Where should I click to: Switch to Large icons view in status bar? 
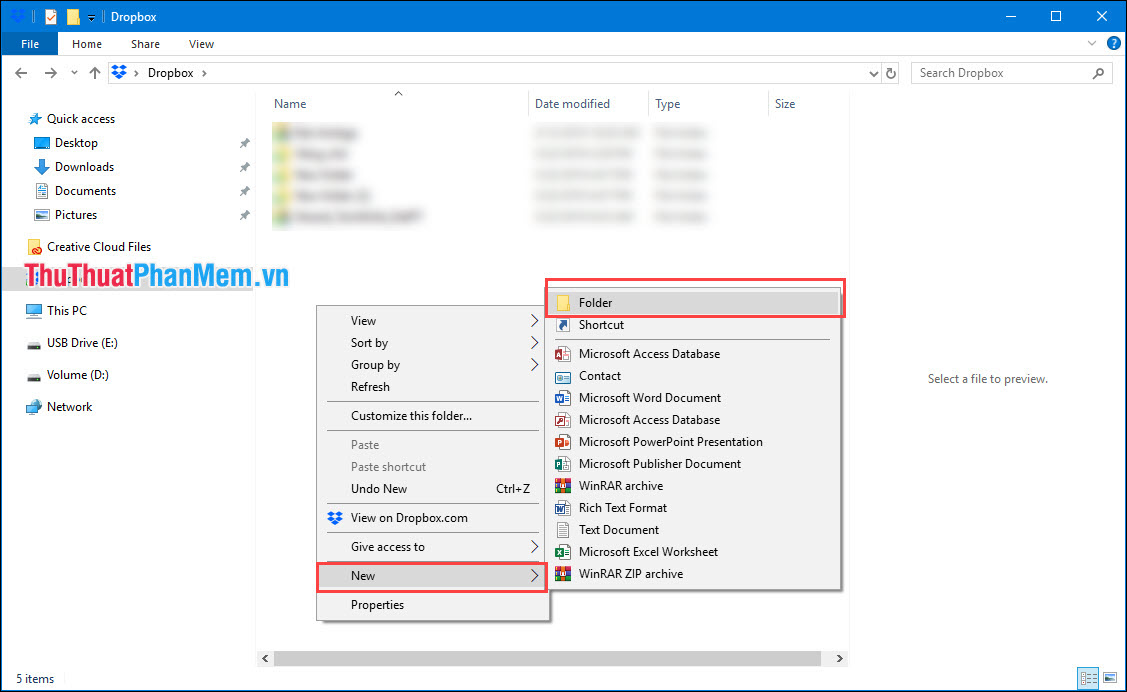[x=1110, y=678]
